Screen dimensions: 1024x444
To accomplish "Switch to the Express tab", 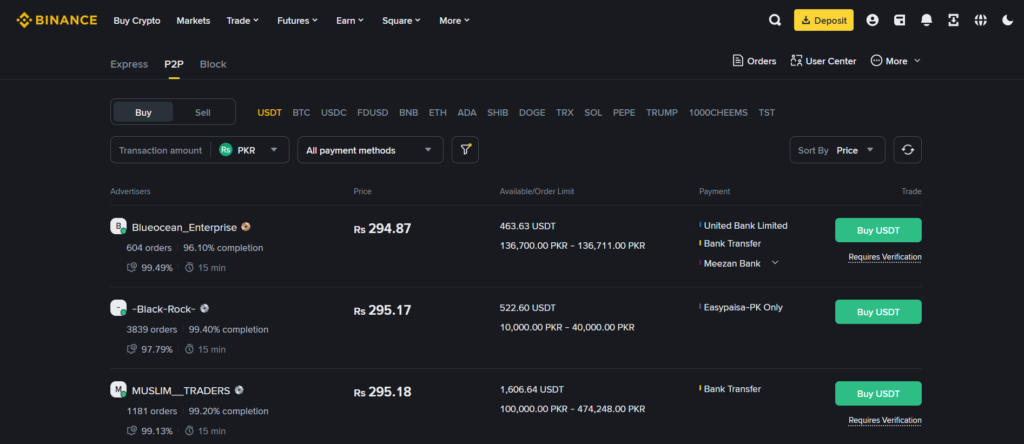I will [129, 64].
